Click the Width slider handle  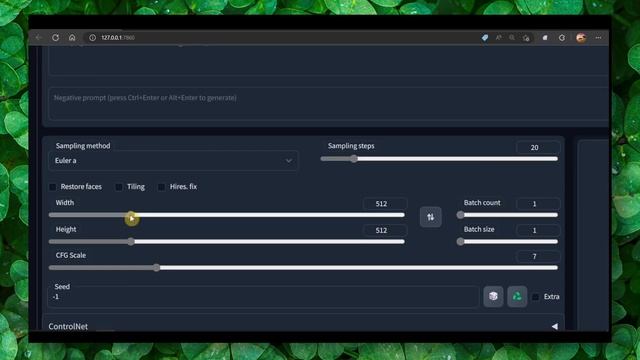131,215
